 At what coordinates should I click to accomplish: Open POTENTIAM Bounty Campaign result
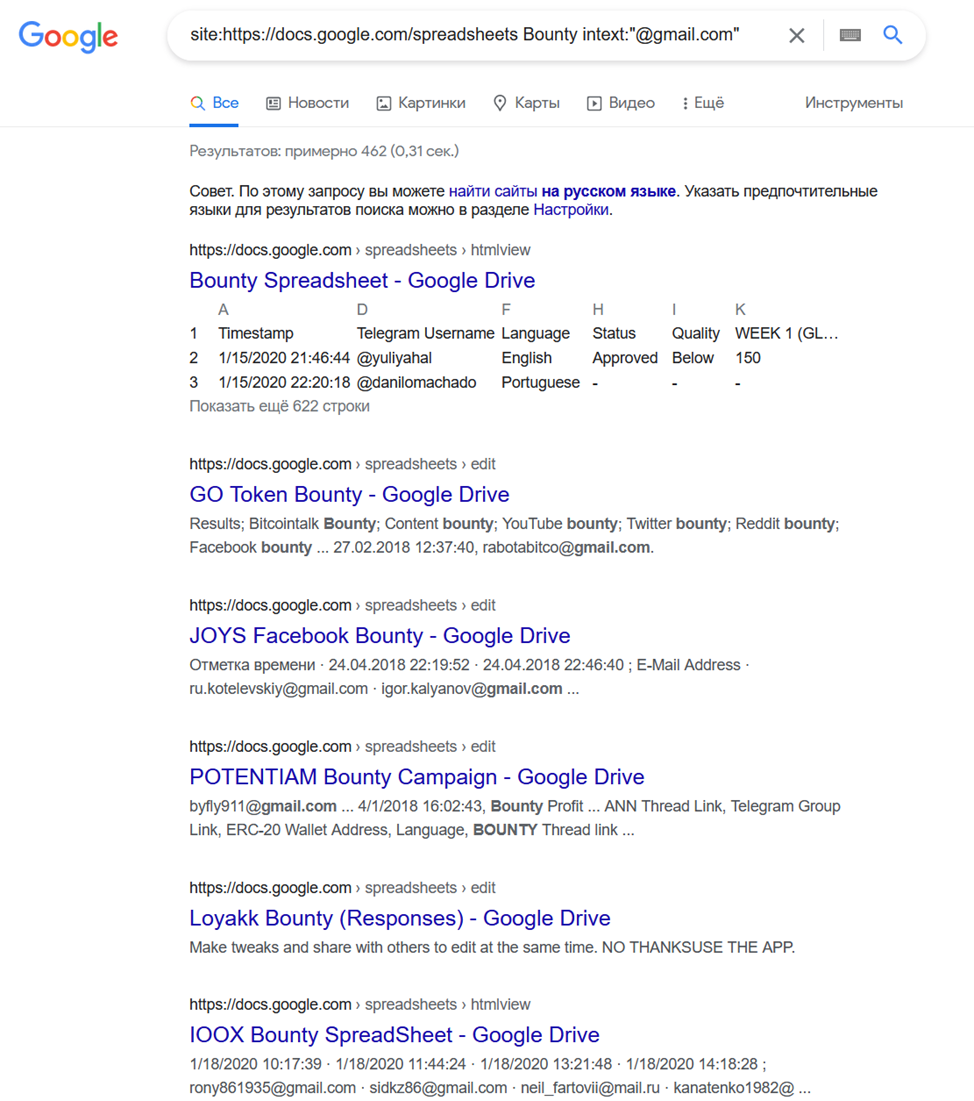click(417, 777)
